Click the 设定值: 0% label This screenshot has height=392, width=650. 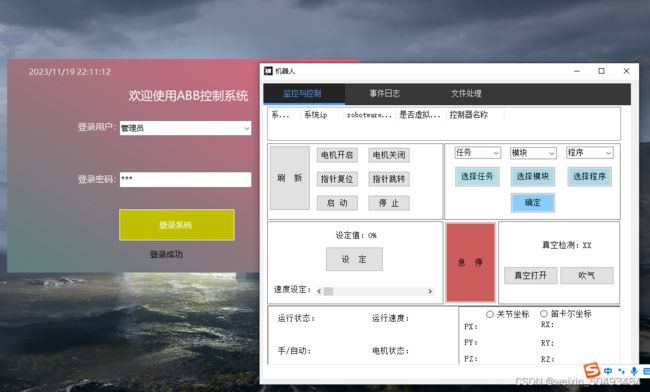pyautogui.click(x=356, y=235)
